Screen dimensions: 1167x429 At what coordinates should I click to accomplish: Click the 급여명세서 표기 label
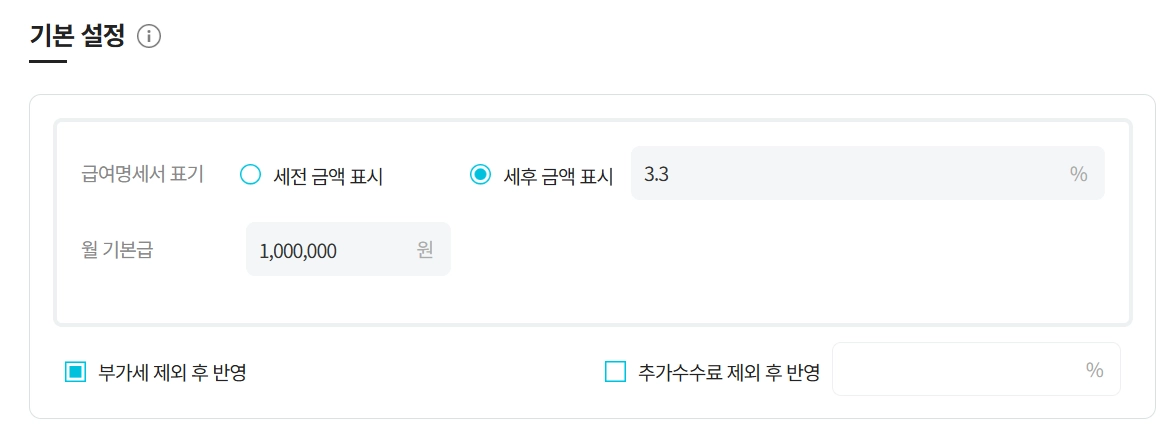coord(142,174)
